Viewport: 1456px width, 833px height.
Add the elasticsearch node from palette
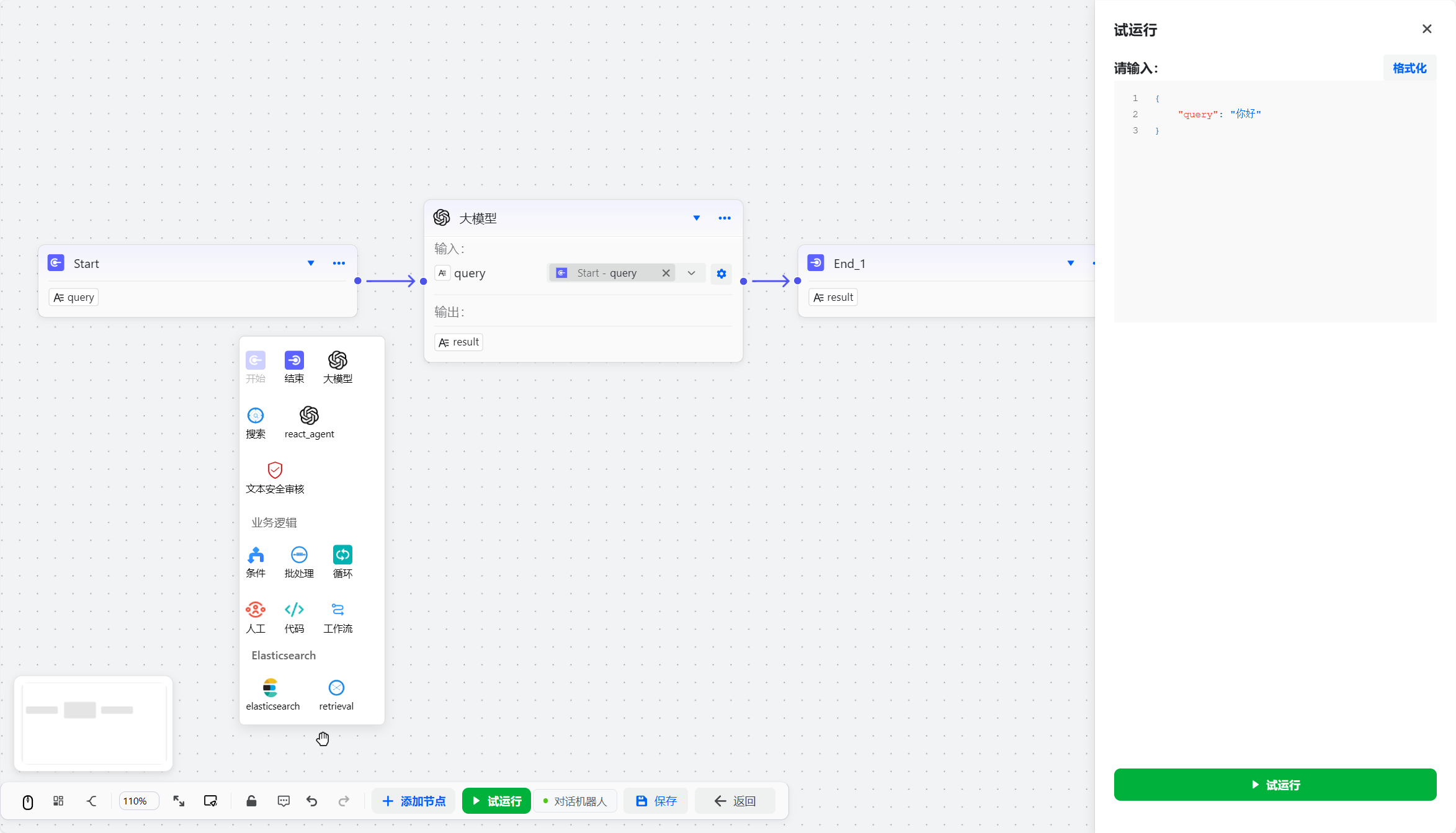[x=270, y=688]
